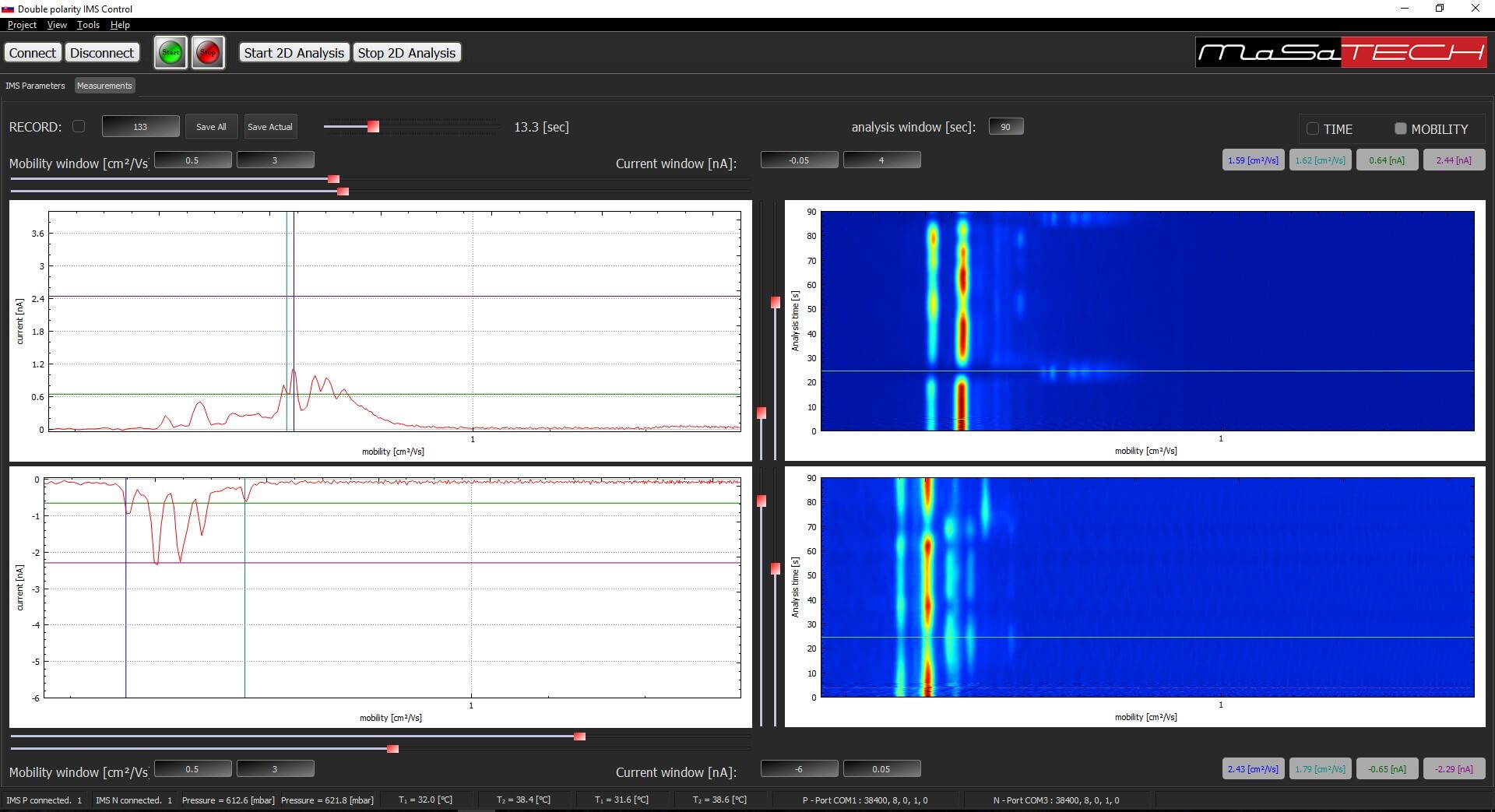Click the bottom negative spectrum 2D heatmap
The height and width of the screenshot is (812, 1495).
[x=1148, y=587]
